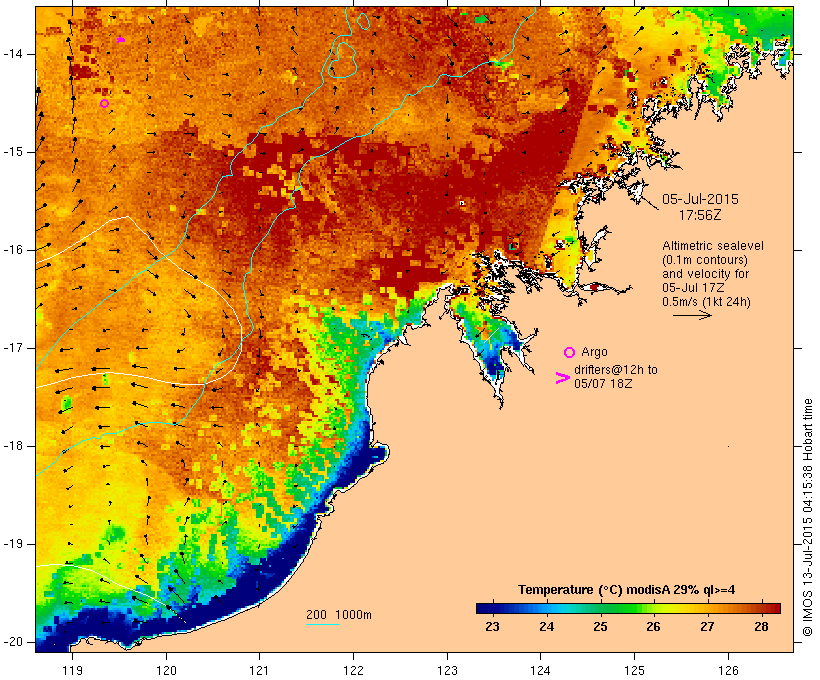Click the magenta Argo float marker near 119.3E
This screenshot has height=680, width=820.
click(x=105, y=104)
